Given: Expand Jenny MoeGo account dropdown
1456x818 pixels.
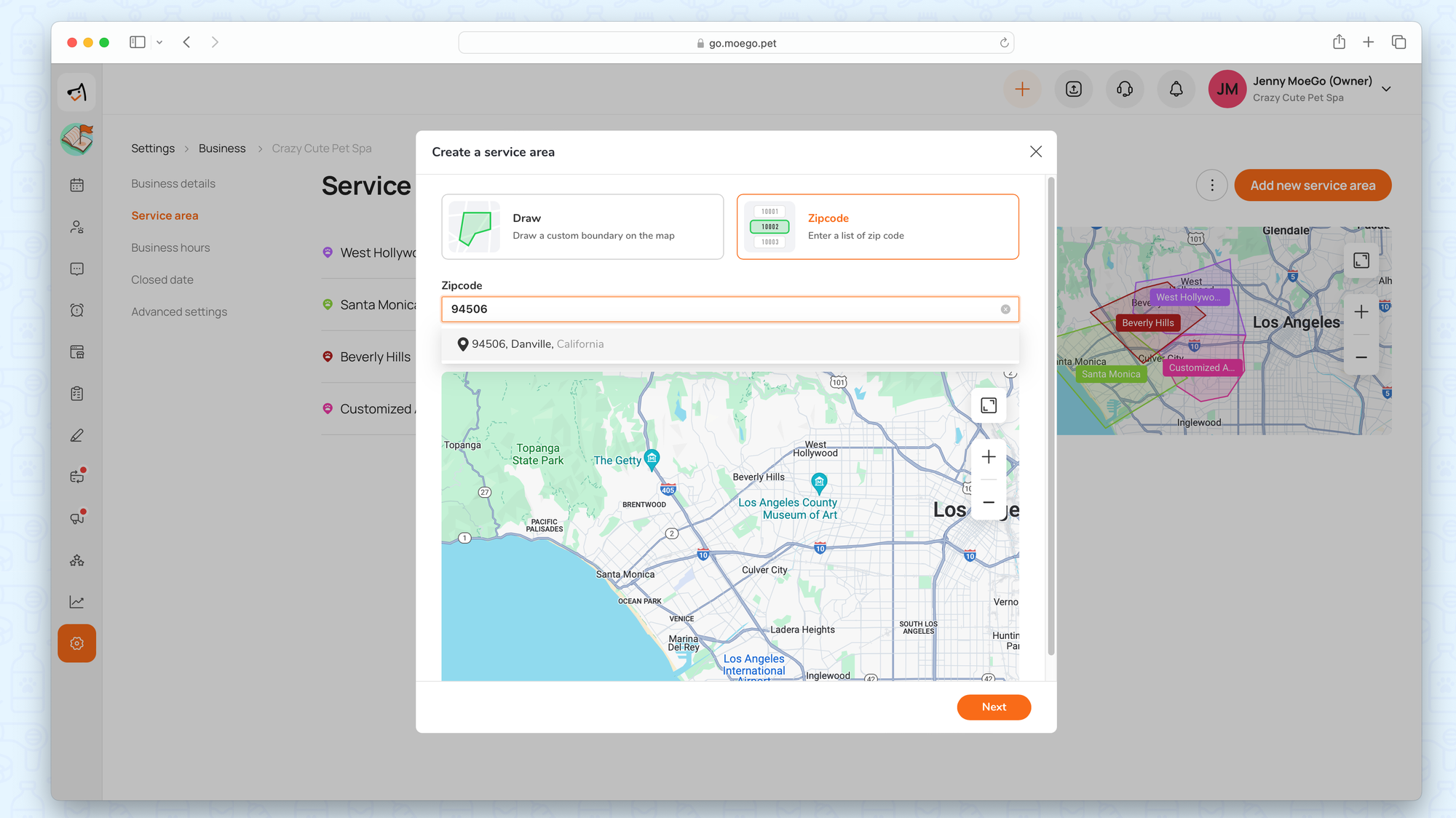Looking at the screenshot, I should coord(1386,89).
